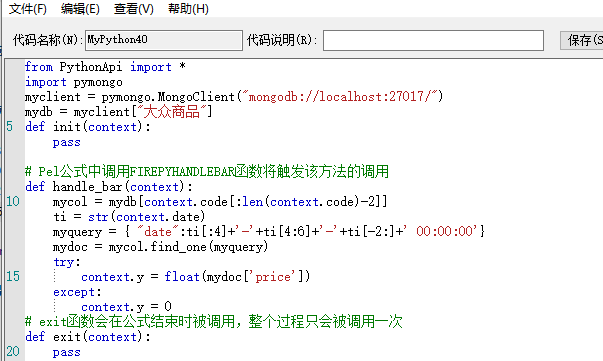Click the 'ti = str(context.date)' line
The height and width of the screenshot is (361, 603).
129,216
